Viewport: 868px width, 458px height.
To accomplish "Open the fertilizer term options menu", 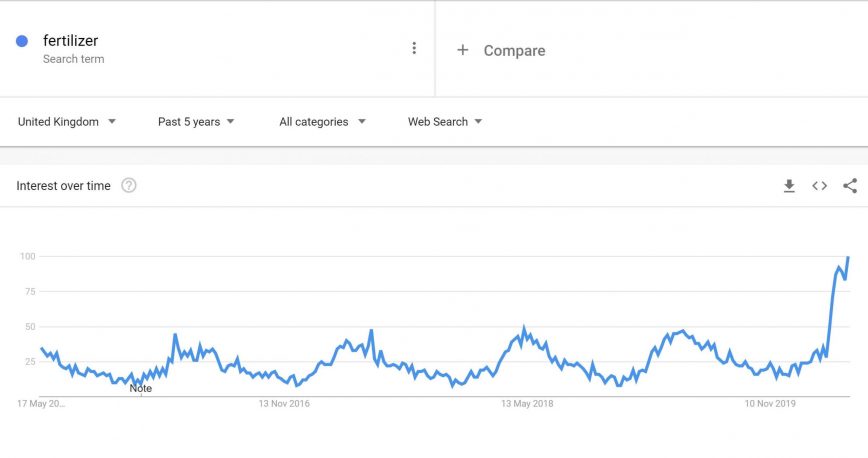I will point(414,48).
